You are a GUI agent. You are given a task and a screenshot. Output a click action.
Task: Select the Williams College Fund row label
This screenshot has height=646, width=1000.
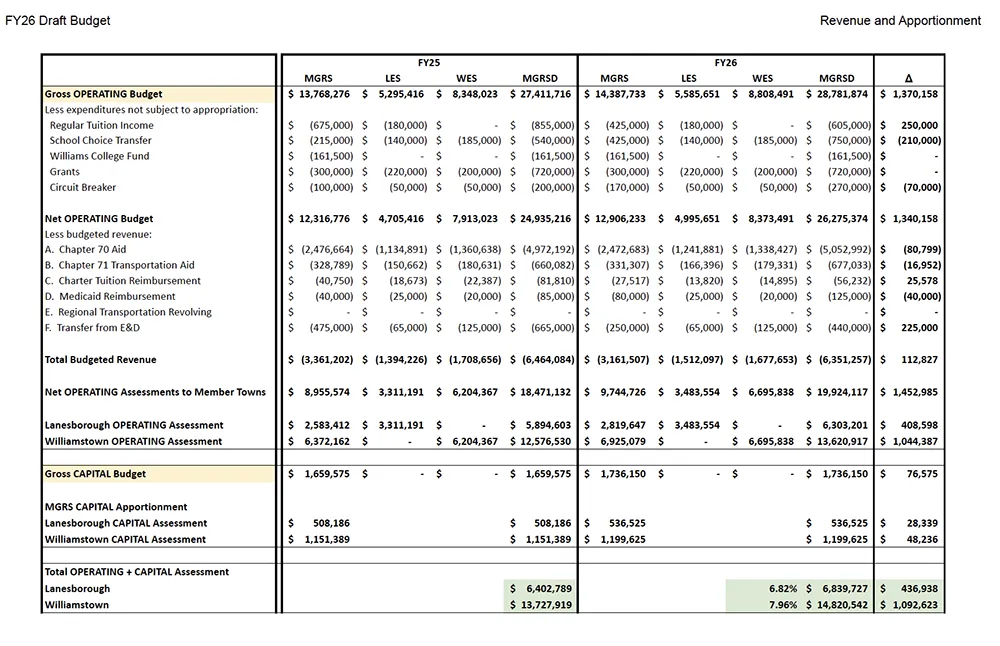coord(99,156)
